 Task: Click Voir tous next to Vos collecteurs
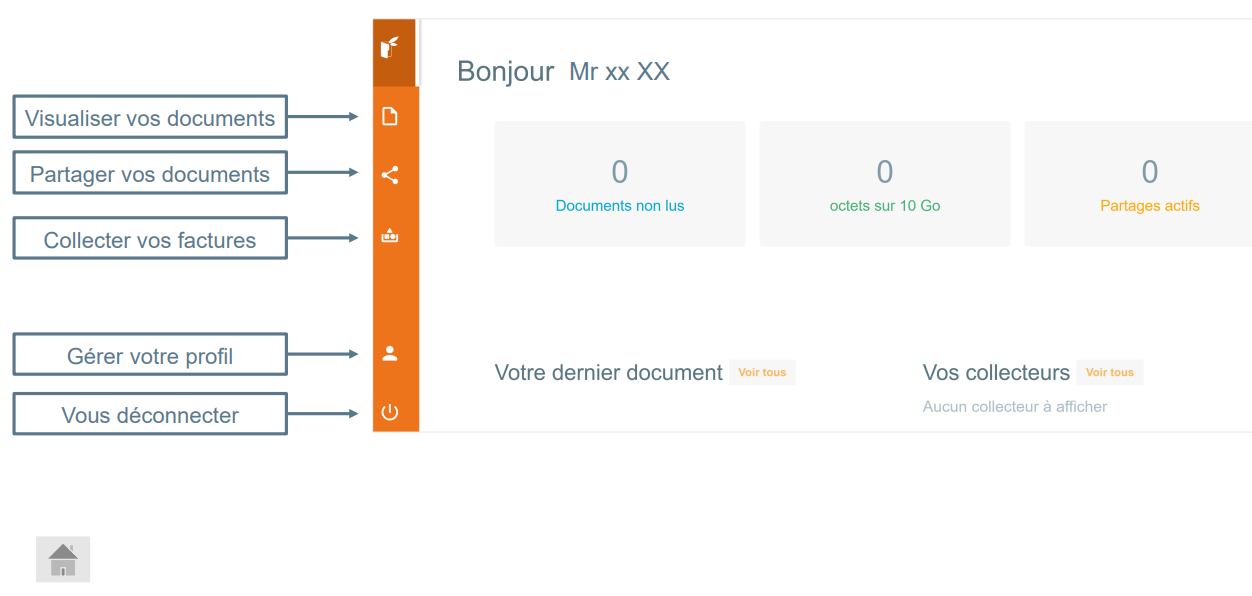click(1110, 371)
